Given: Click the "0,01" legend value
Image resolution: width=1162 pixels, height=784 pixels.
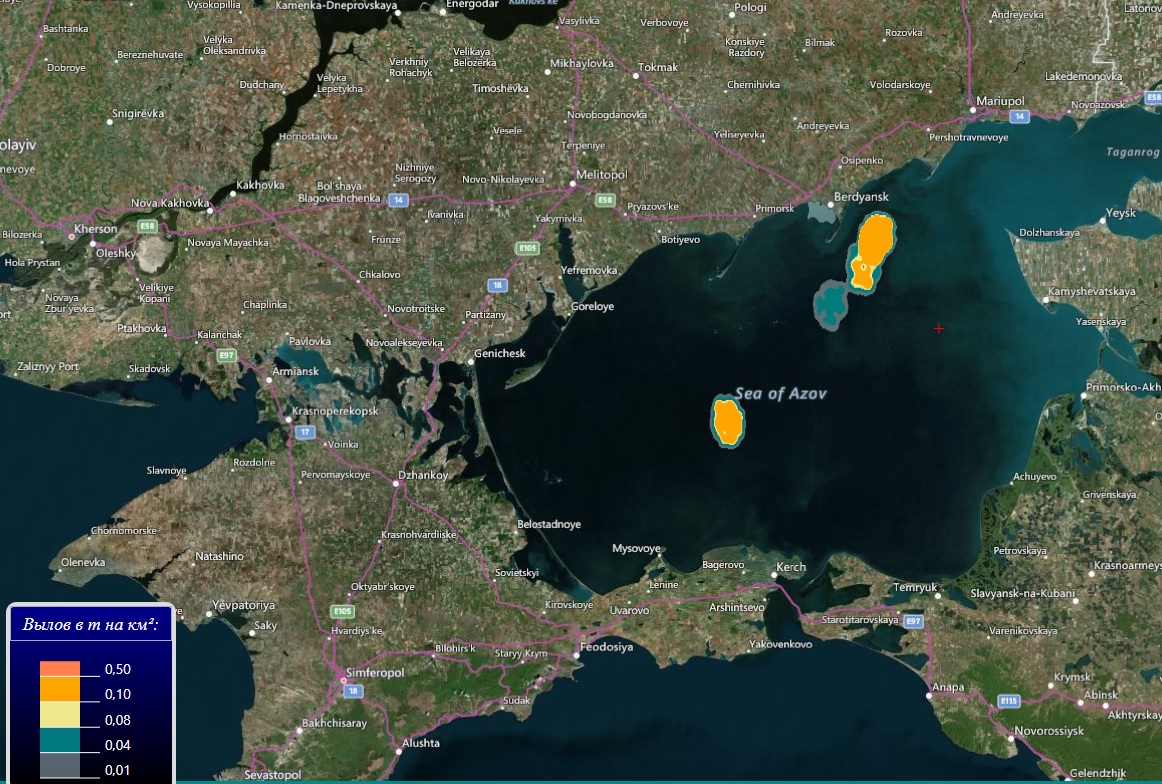Looking at the screenshot, I should point(118,770).
